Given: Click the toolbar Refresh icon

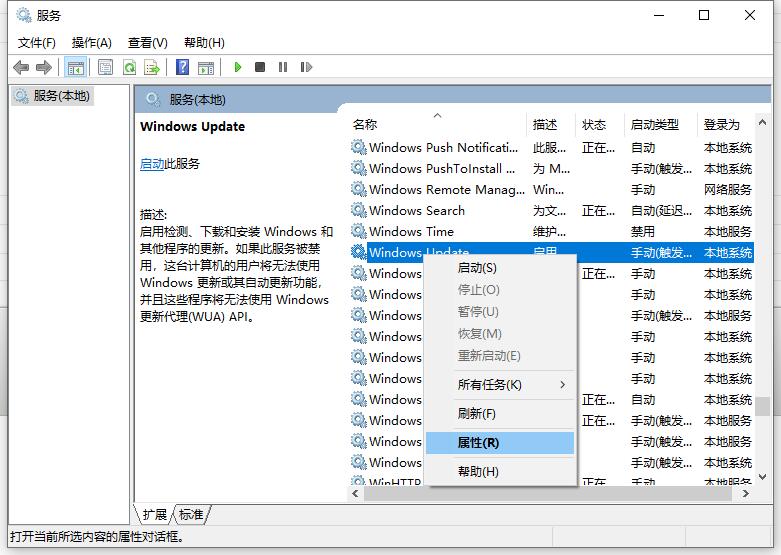Looking at the screenshot, I should pos(130,67).
